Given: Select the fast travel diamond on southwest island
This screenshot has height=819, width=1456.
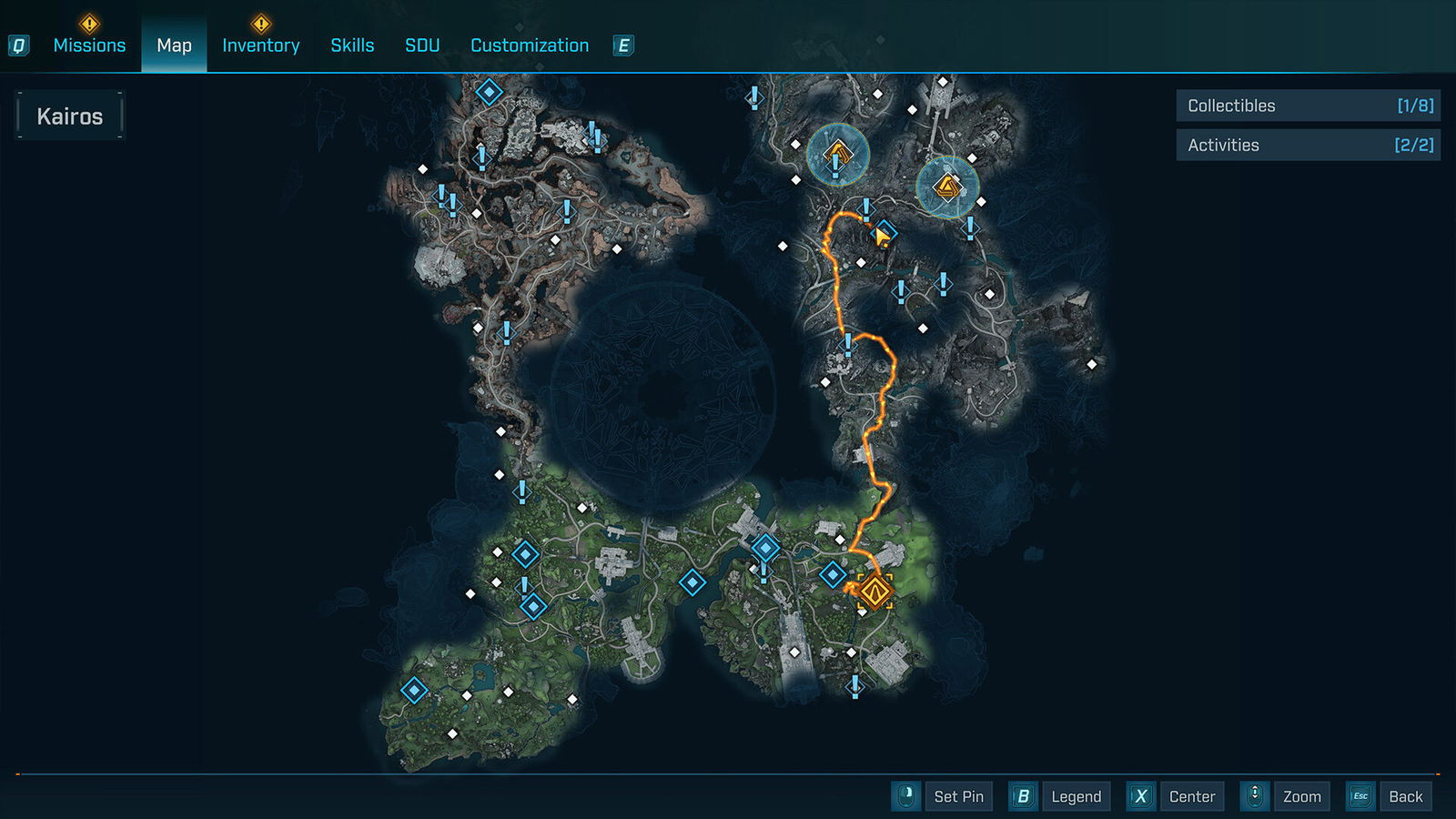Looking at the screenshot, I should tap(414, 691).
